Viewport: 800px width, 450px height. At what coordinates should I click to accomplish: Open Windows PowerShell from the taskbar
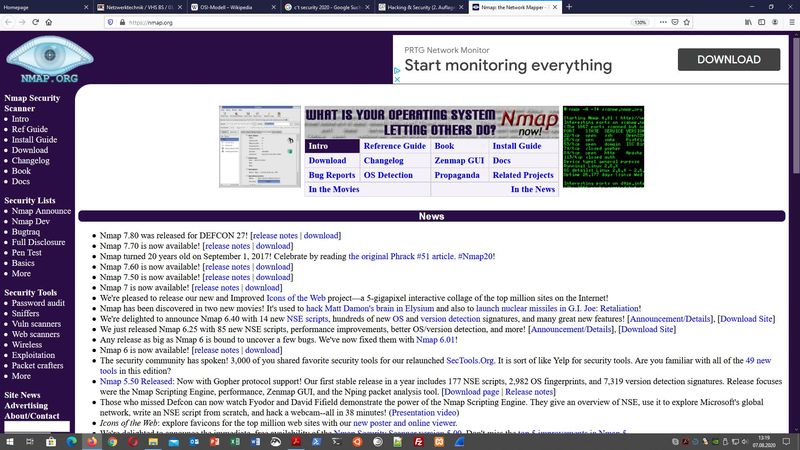pos(316,442)
